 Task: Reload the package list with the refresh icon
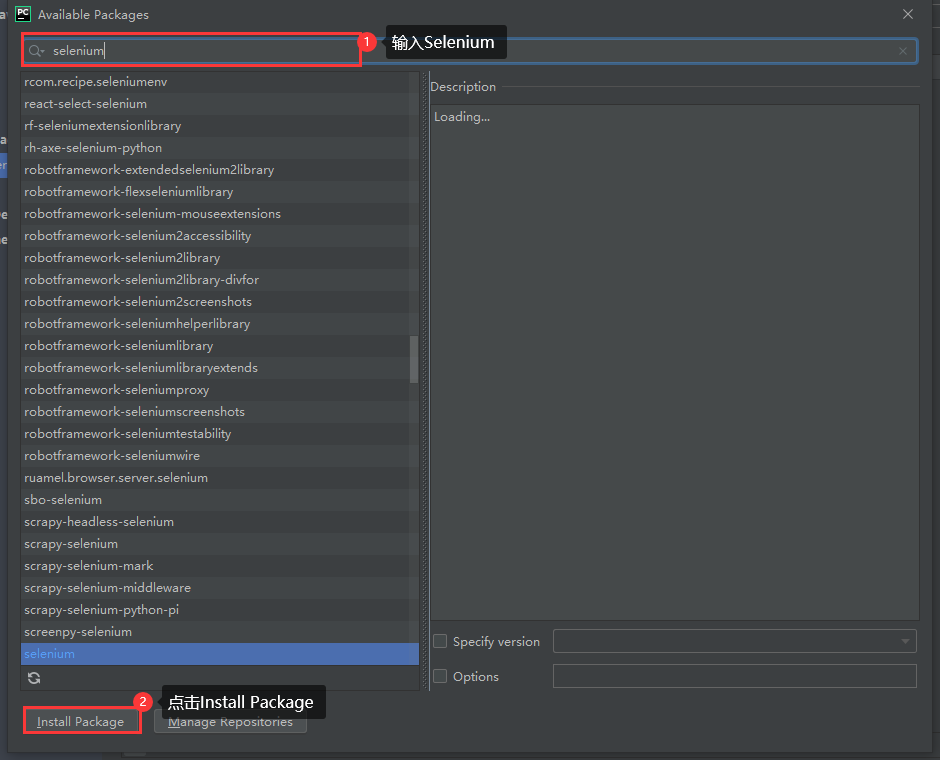(x=34, y=678)
